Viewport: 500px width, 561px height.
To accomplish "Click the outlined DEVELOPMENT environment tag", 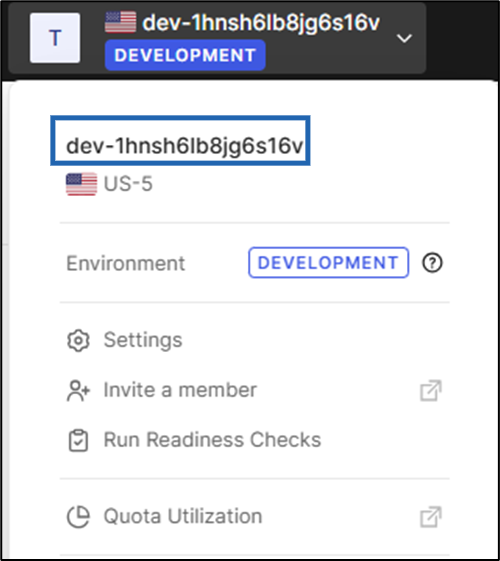I will click(328, 263).
